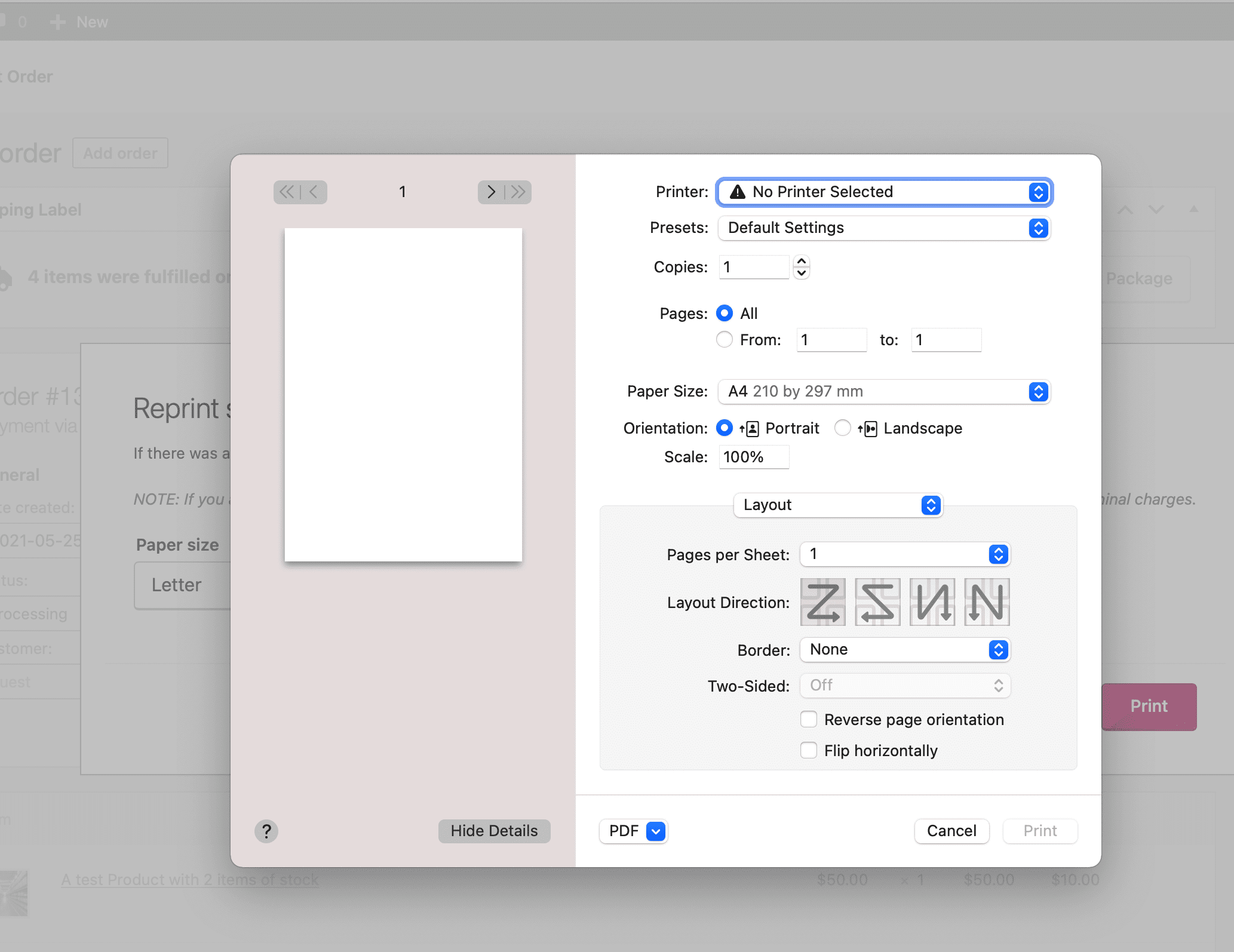
Task: Open the Border dropdown
Action: point(905,650)
